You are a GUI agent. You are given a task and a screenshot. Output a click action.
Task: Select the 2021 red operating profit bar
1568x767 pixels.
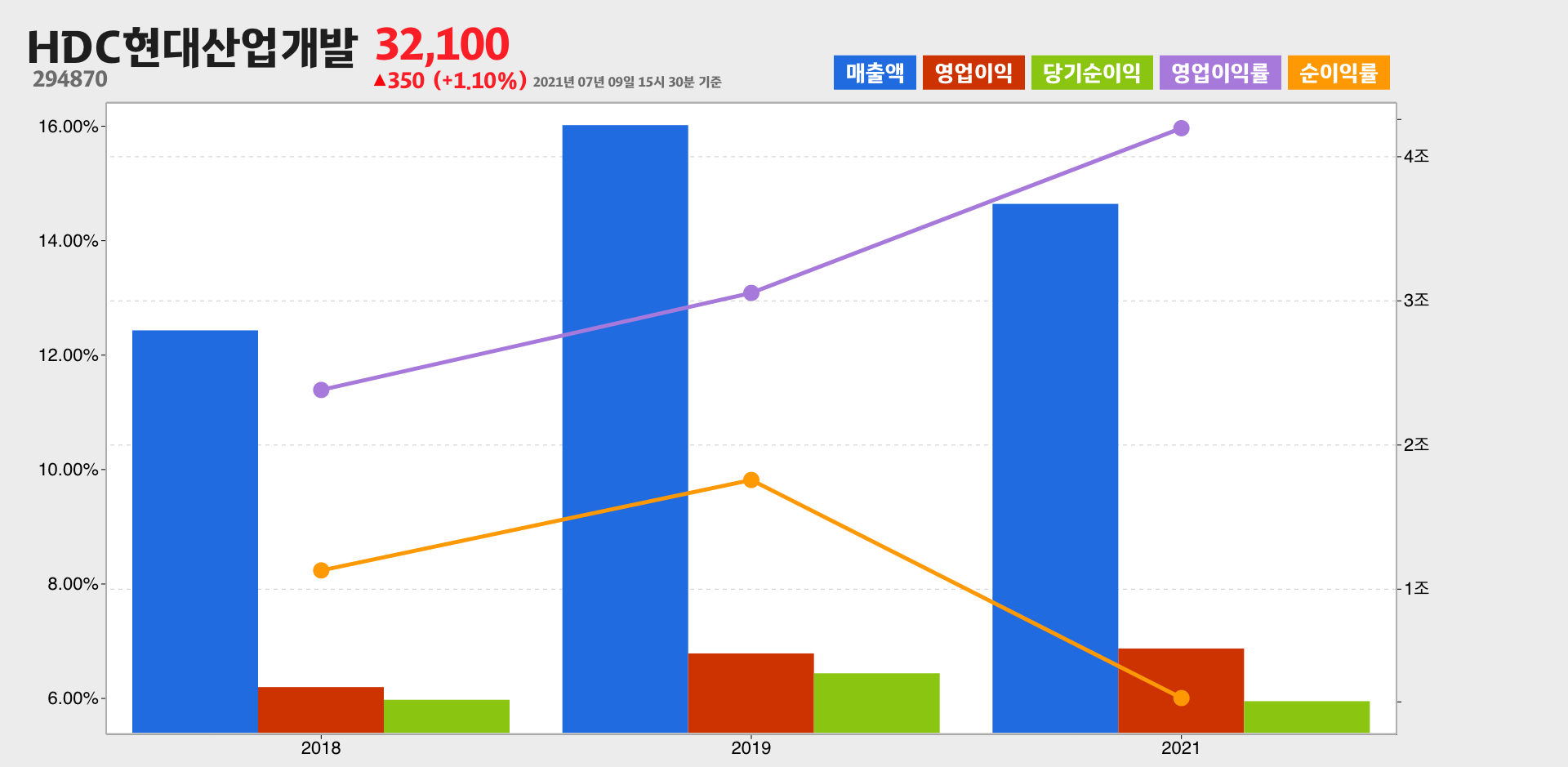pyautogui.click(x=1181, y=691)
